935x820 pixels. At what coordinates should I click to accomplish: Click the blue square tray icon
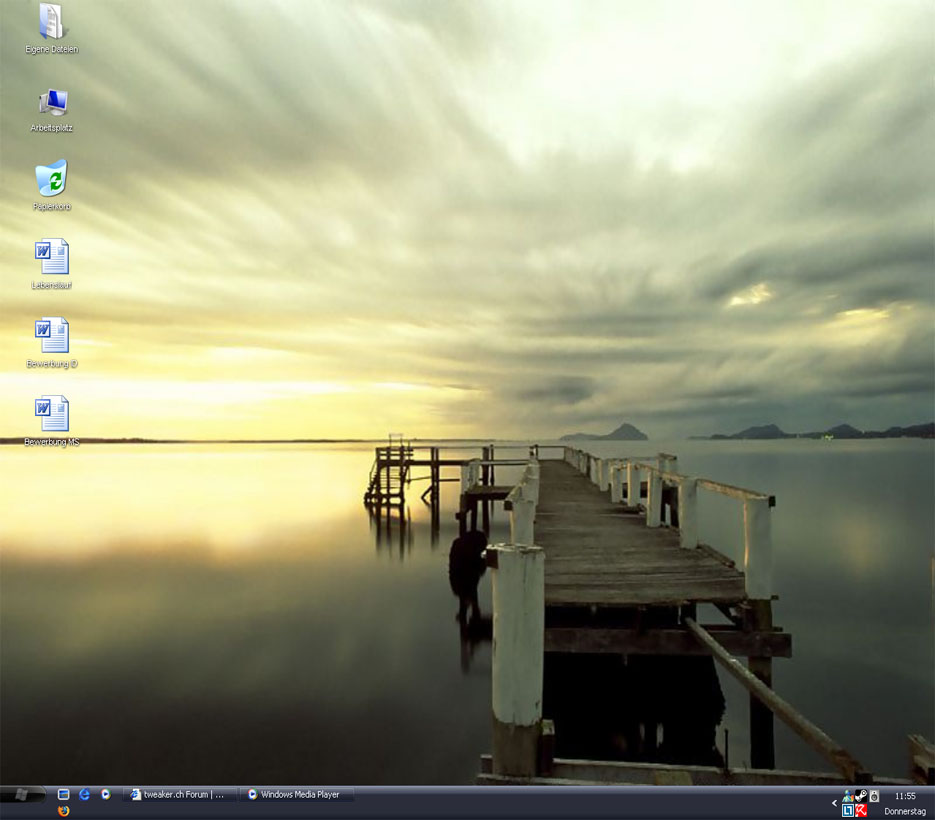click(x=848, y=811)
